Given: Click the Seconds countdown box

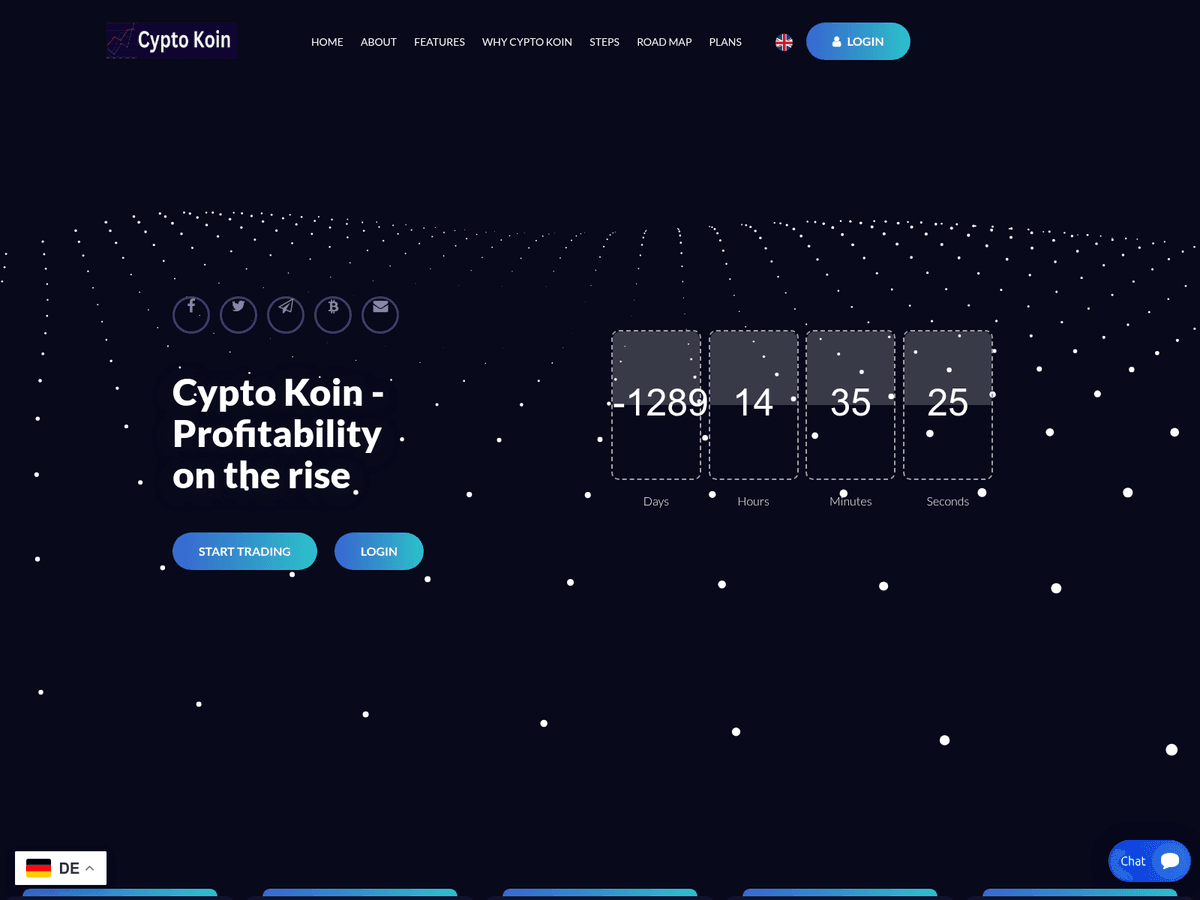Looking at the screenshot, I should (x=947, y=404).
